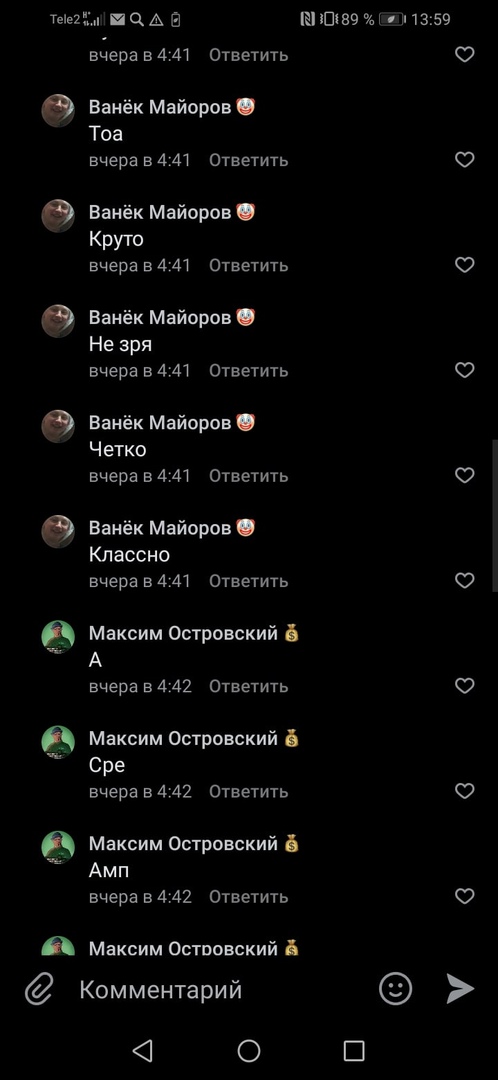The height and width of the screenshot is (1080, 498).
Task: Reply to the "Не зря" comment
Action: (249, 371)
